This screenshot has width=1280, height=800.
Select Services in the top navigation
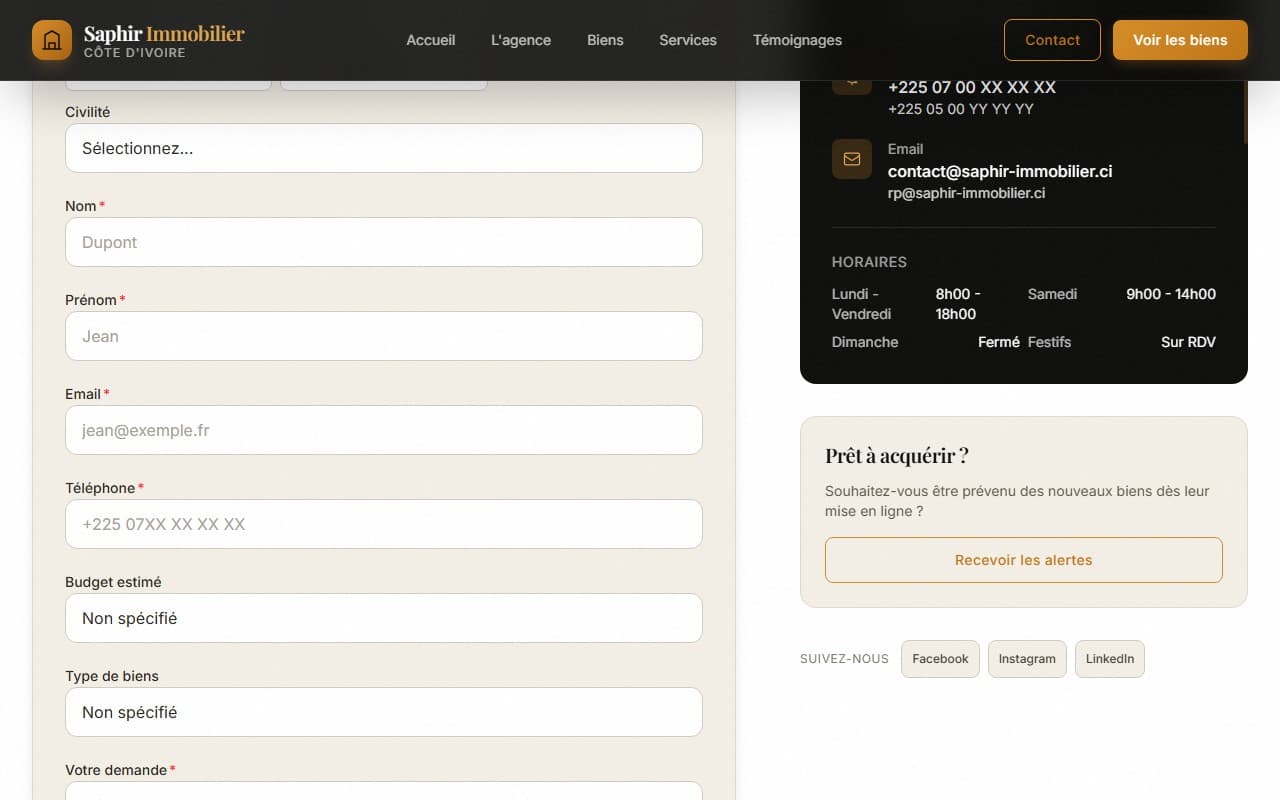click(688, 40)
